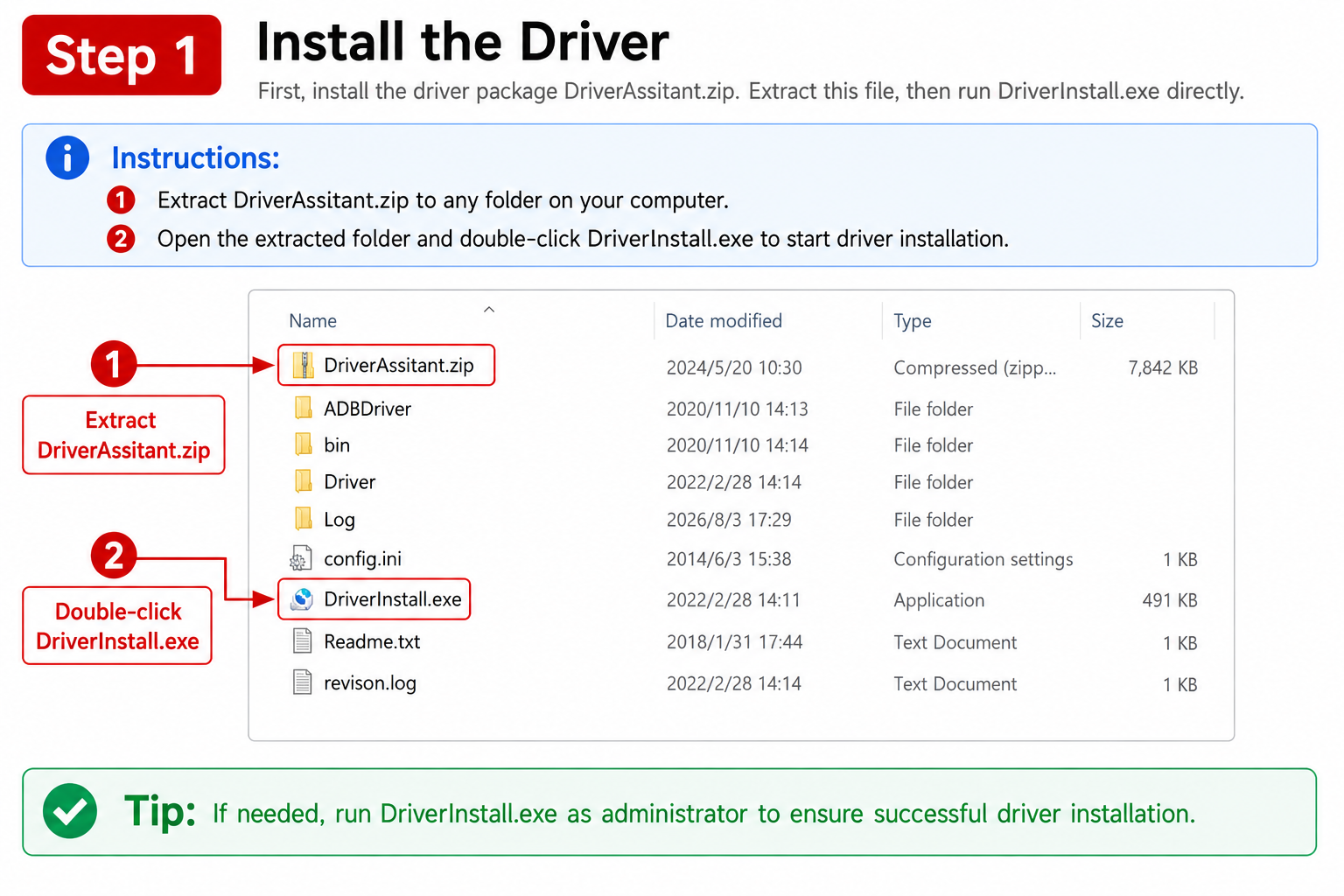Click File folder type in bin row

pos(934,445)
